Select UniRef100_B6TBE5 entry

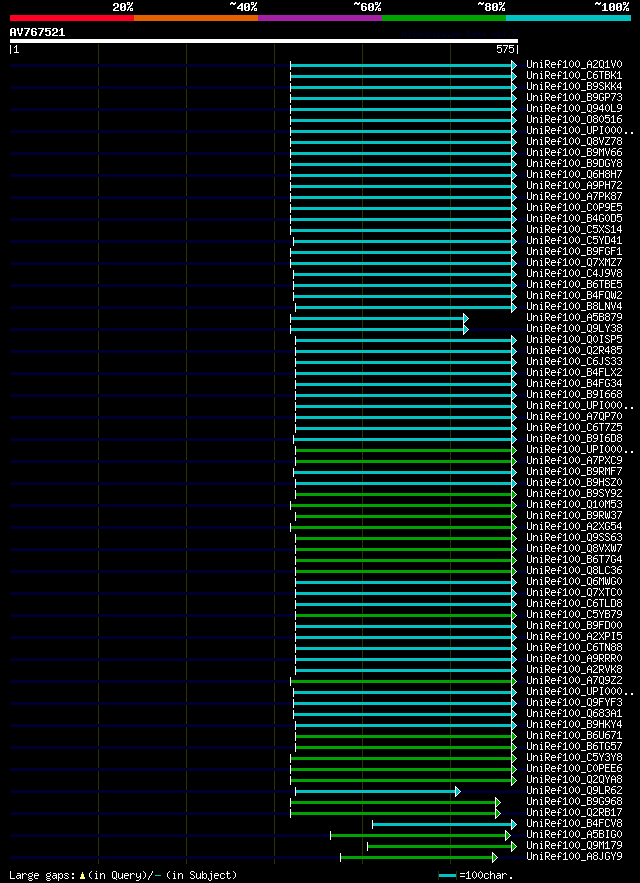574,285
